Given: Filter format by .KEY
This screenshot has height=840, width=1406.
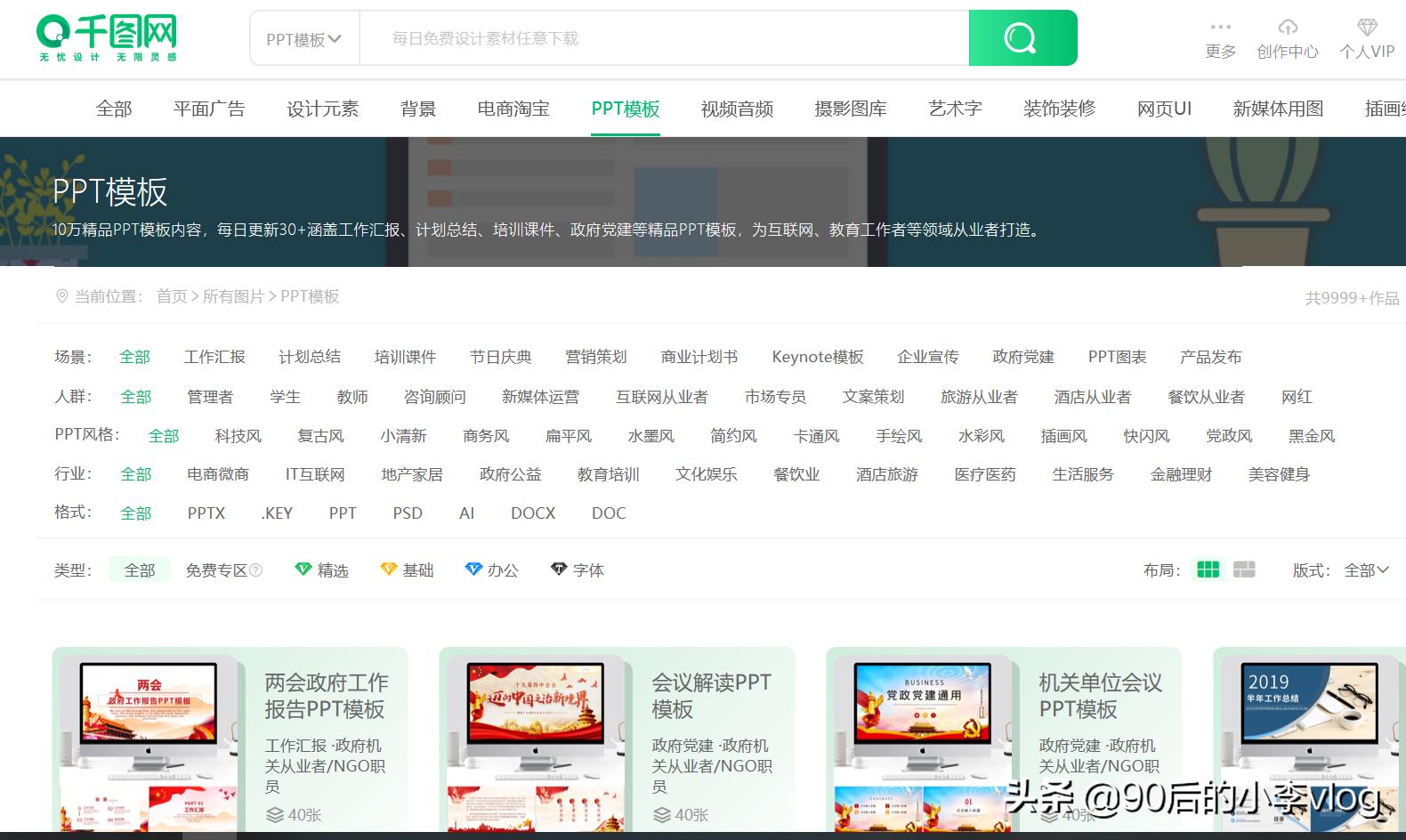Looking at the screenshot, I should (x=277, y=513).
